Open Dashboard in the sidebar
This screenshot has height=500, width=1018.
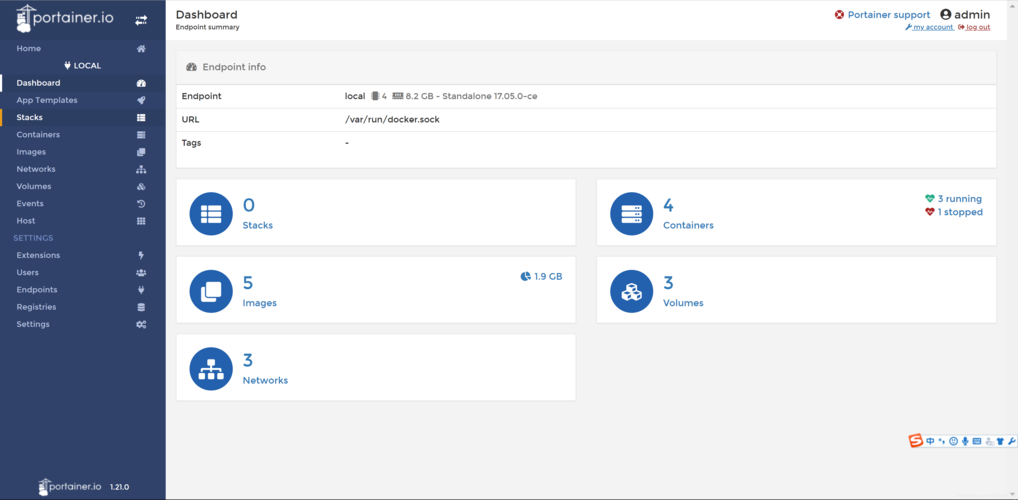(38, 83)
